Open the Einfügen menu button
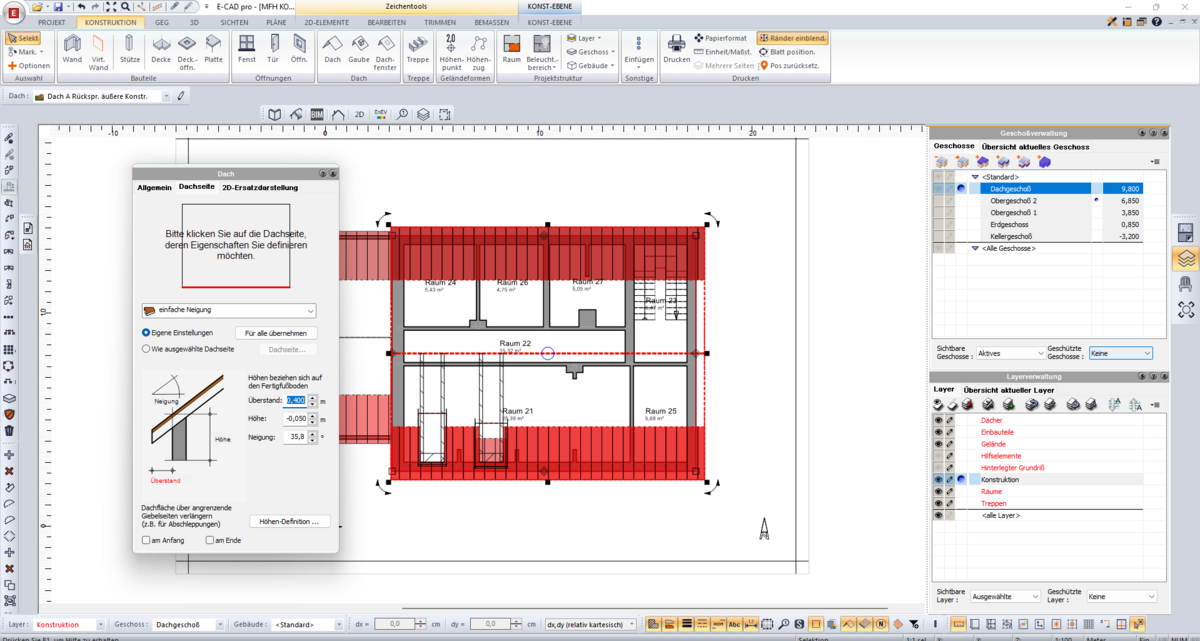 click(639, 51)
